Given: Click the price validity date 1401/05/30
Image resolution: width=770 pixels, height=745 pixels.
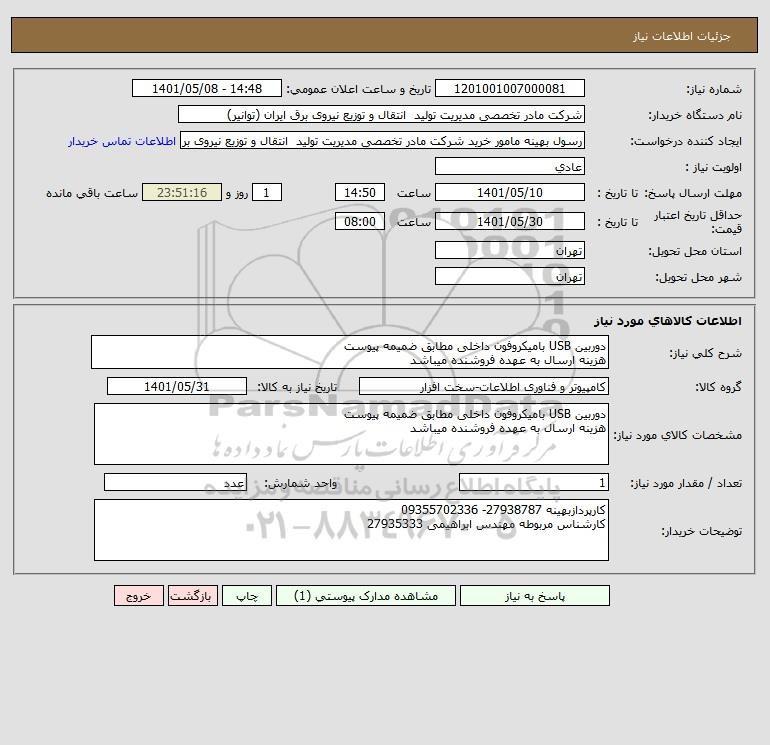Looking at the screenshot, I should [x=510, y=221].
